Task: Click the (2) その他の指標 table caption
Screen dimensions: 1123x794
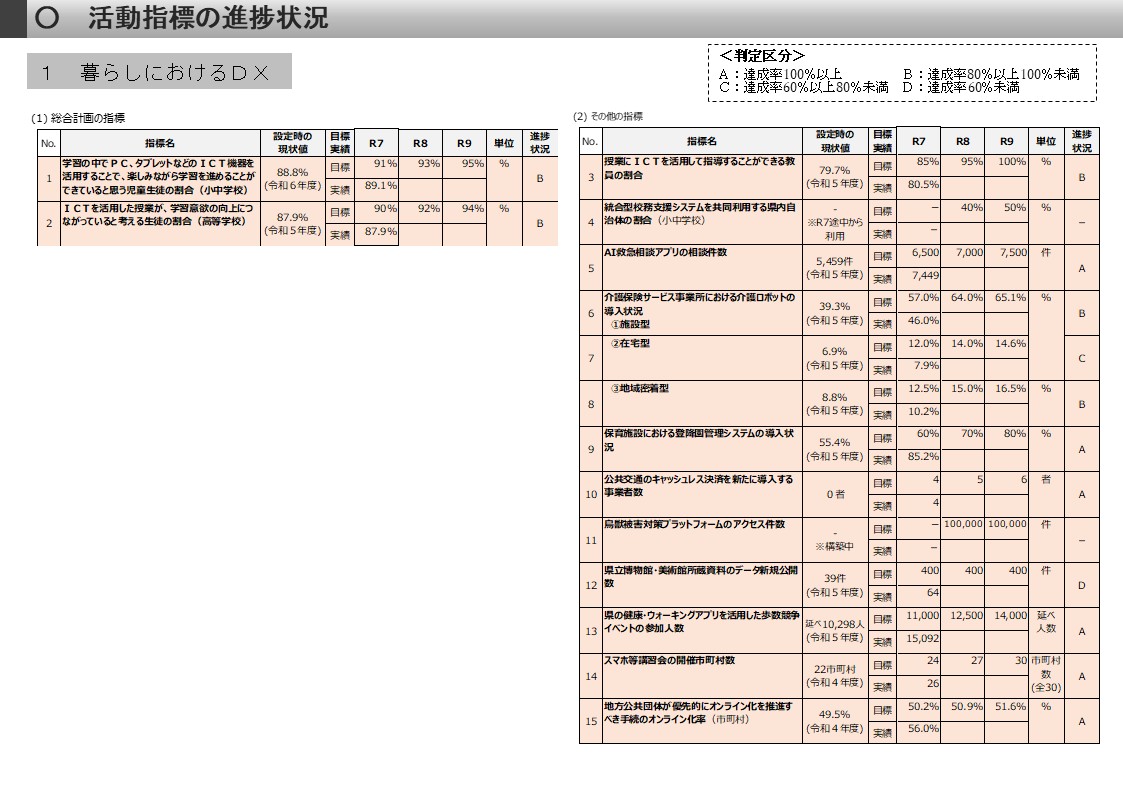Action: (608, 116)
